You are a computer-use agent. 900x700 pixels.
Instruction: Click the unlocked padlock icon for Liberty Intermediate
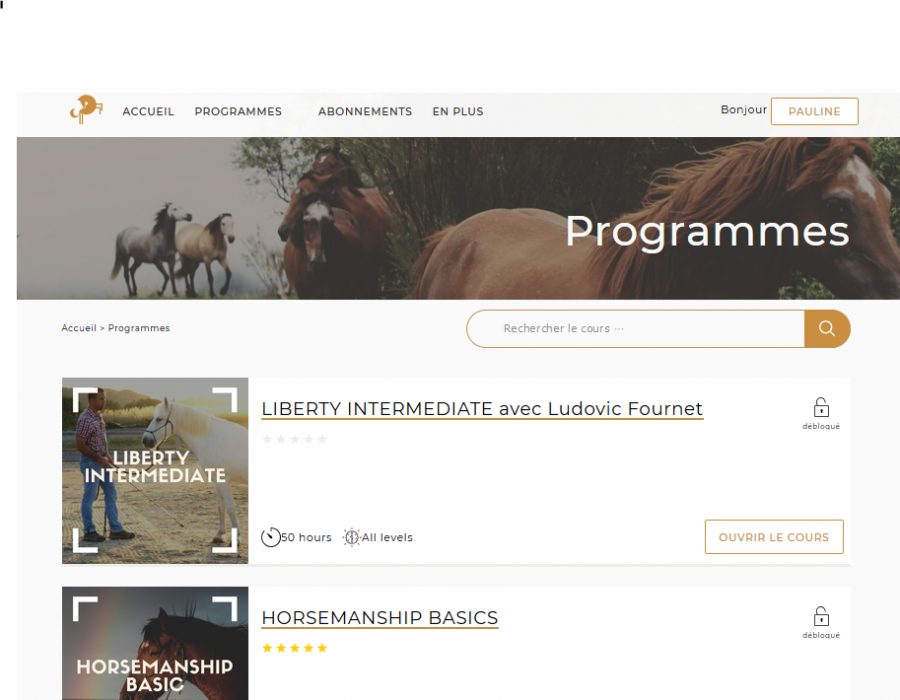(821, 408)
